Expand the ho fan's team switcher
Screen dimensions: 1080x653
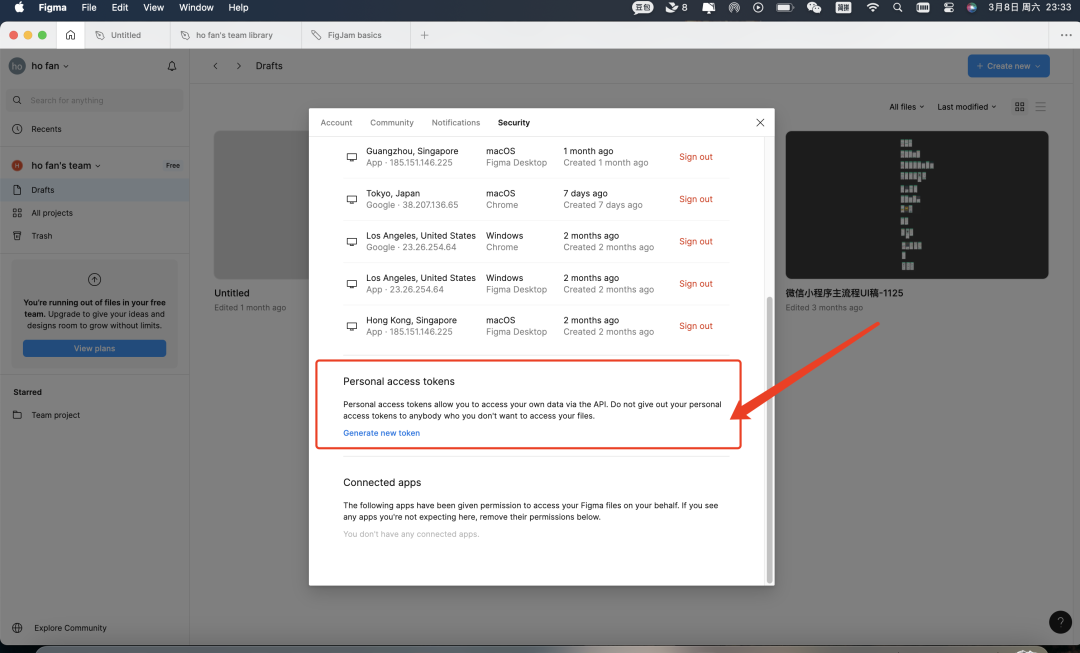pos(66,166)
